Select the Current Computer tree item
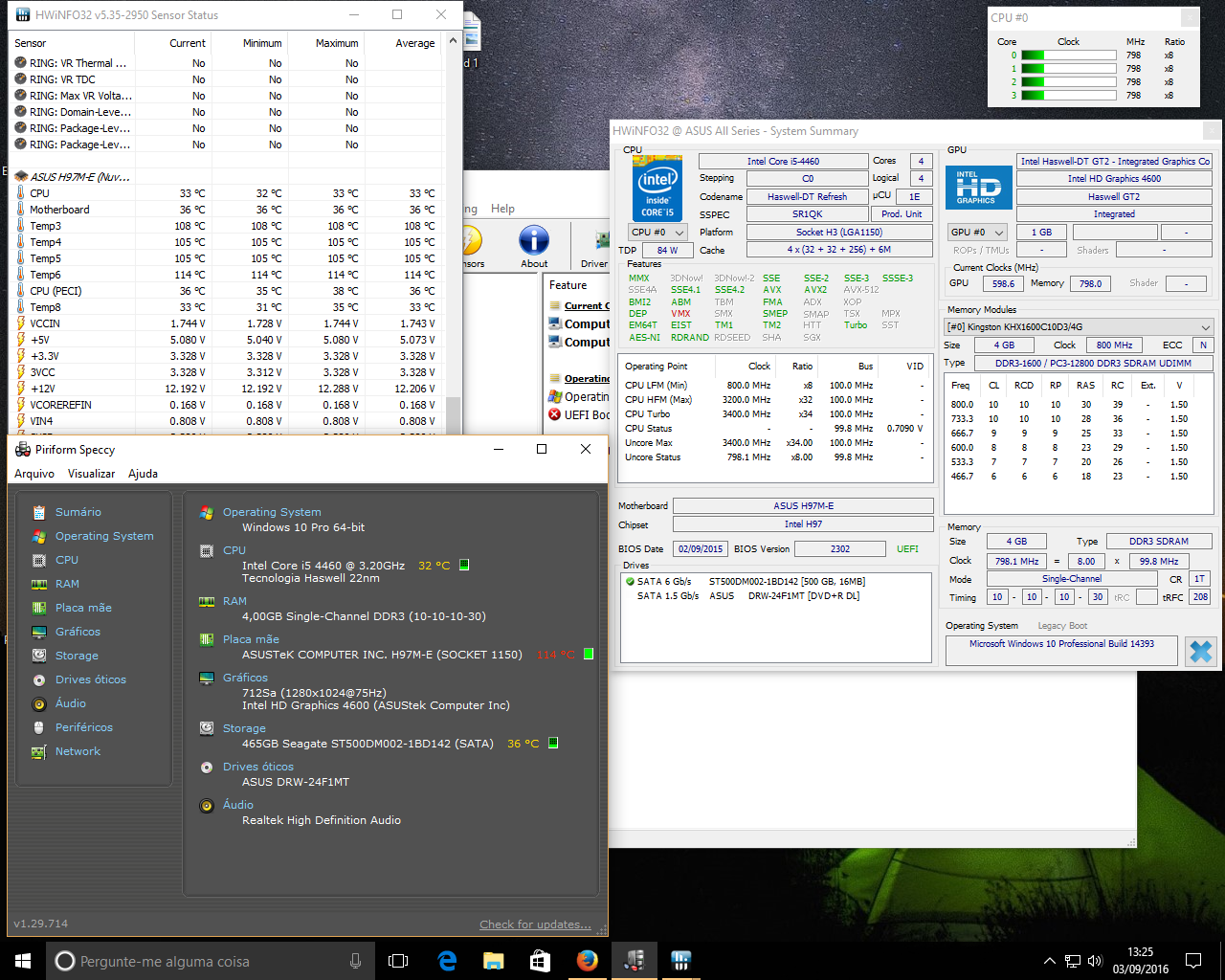 (579, 306)
